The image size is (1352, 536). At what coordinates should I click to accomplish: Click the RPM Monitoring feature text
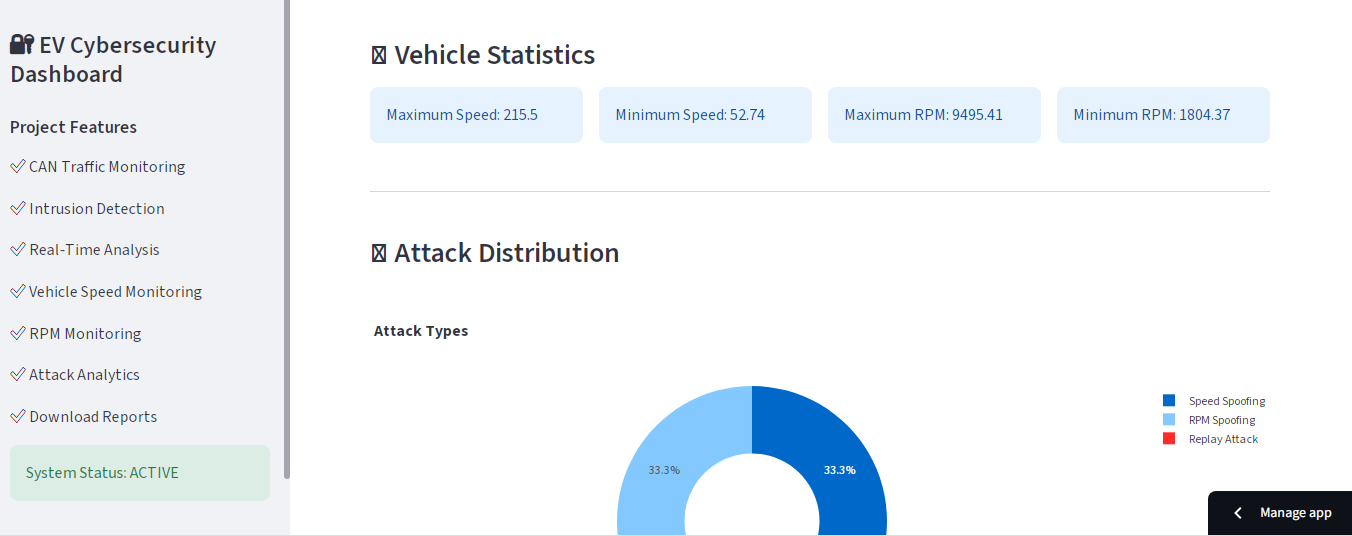(x=85, y=333)
